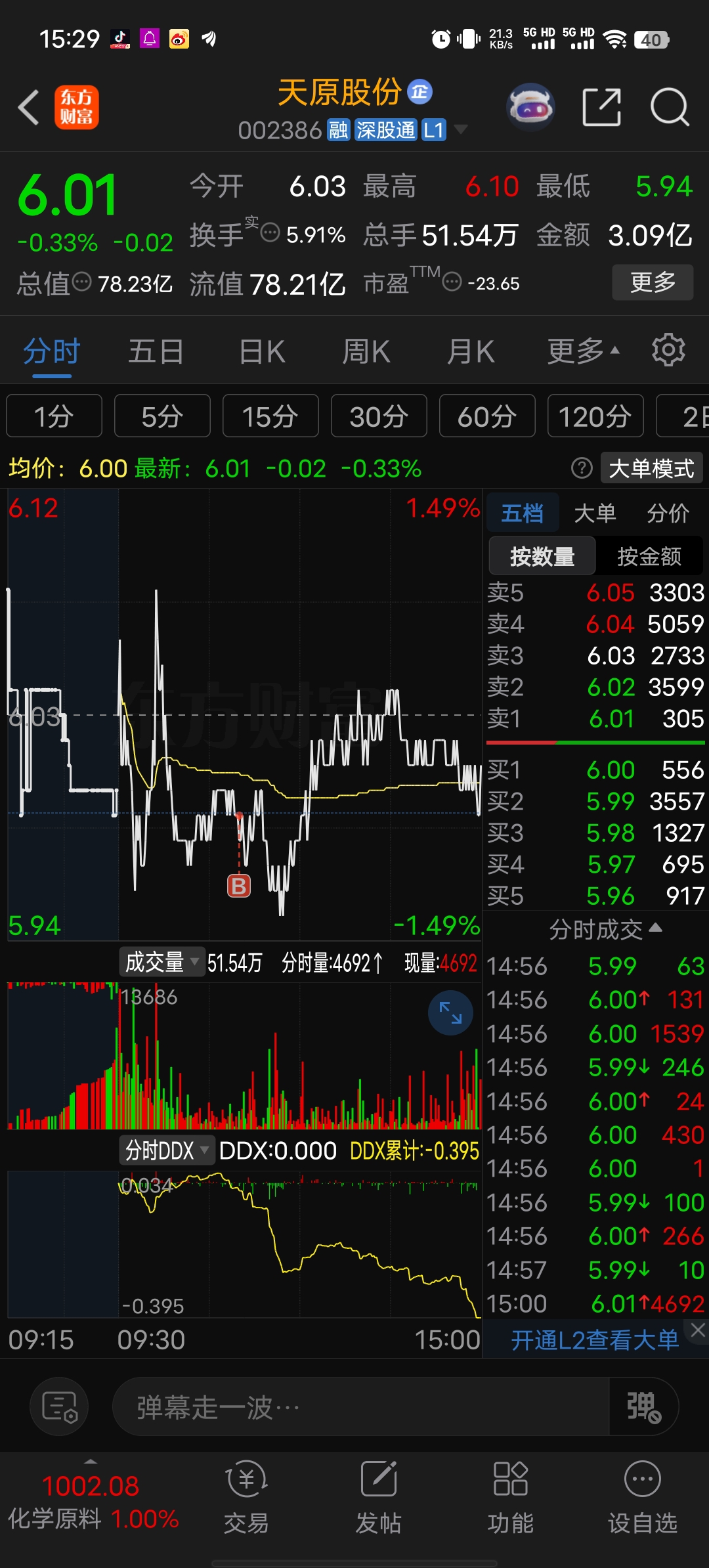Image resolution: width=709 pixels, height=1568 pixels.
Task: Tap the blue 企 company badge
Action: tap(420, 91)
